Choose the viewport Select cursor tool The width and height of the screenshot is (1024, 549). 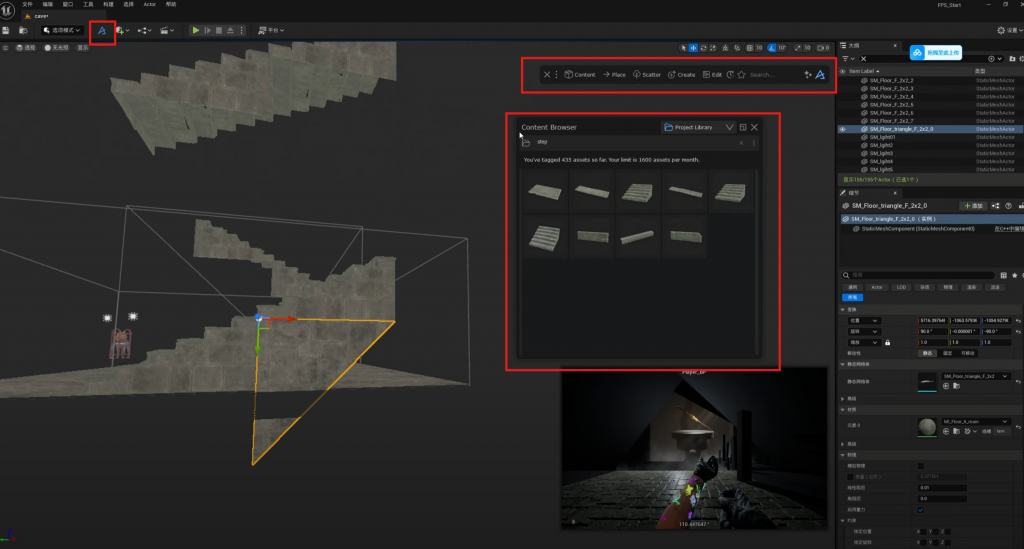683,48
